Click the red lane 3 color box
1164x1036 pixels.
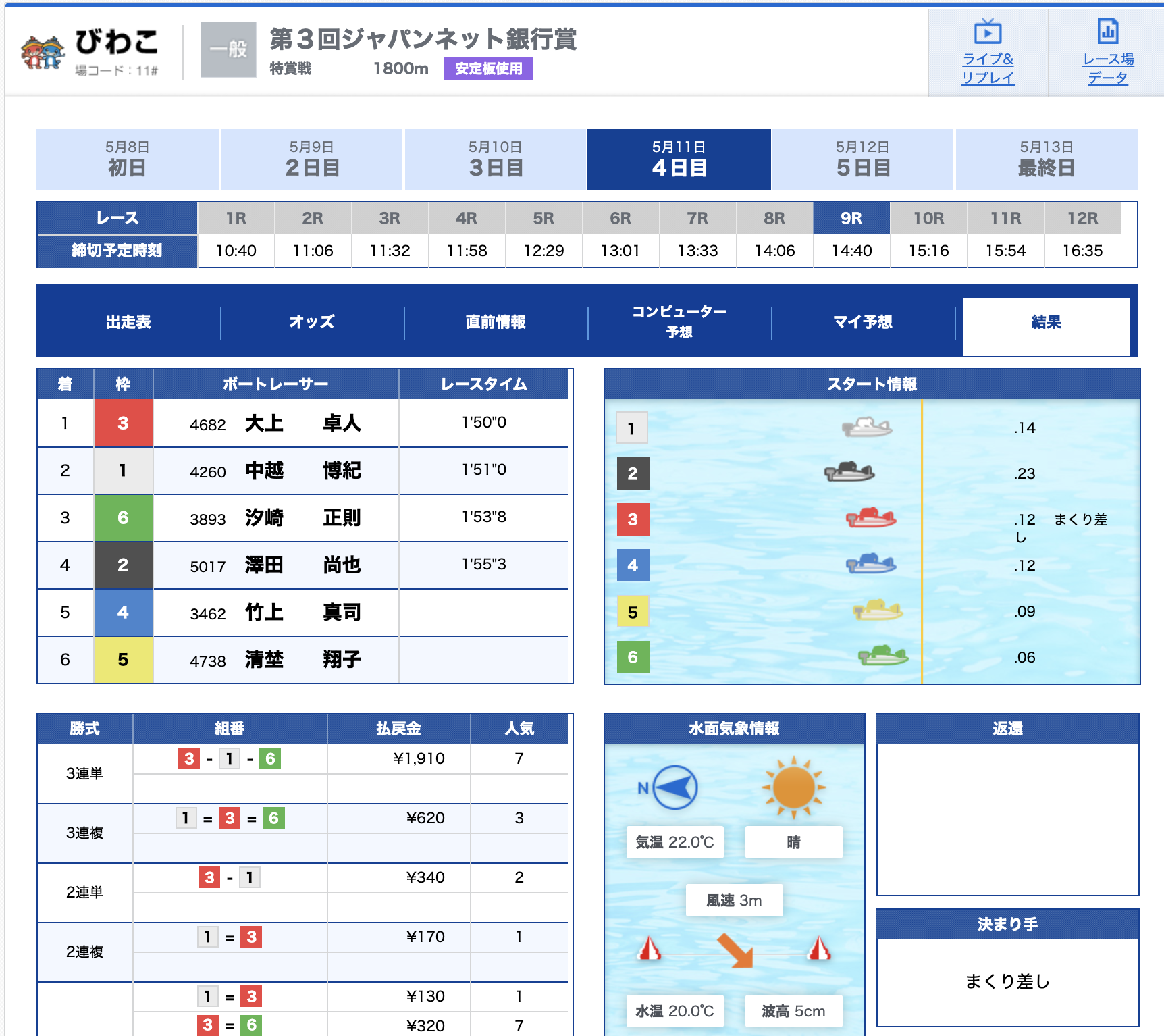pyautogui.click(x=123, y=423)
